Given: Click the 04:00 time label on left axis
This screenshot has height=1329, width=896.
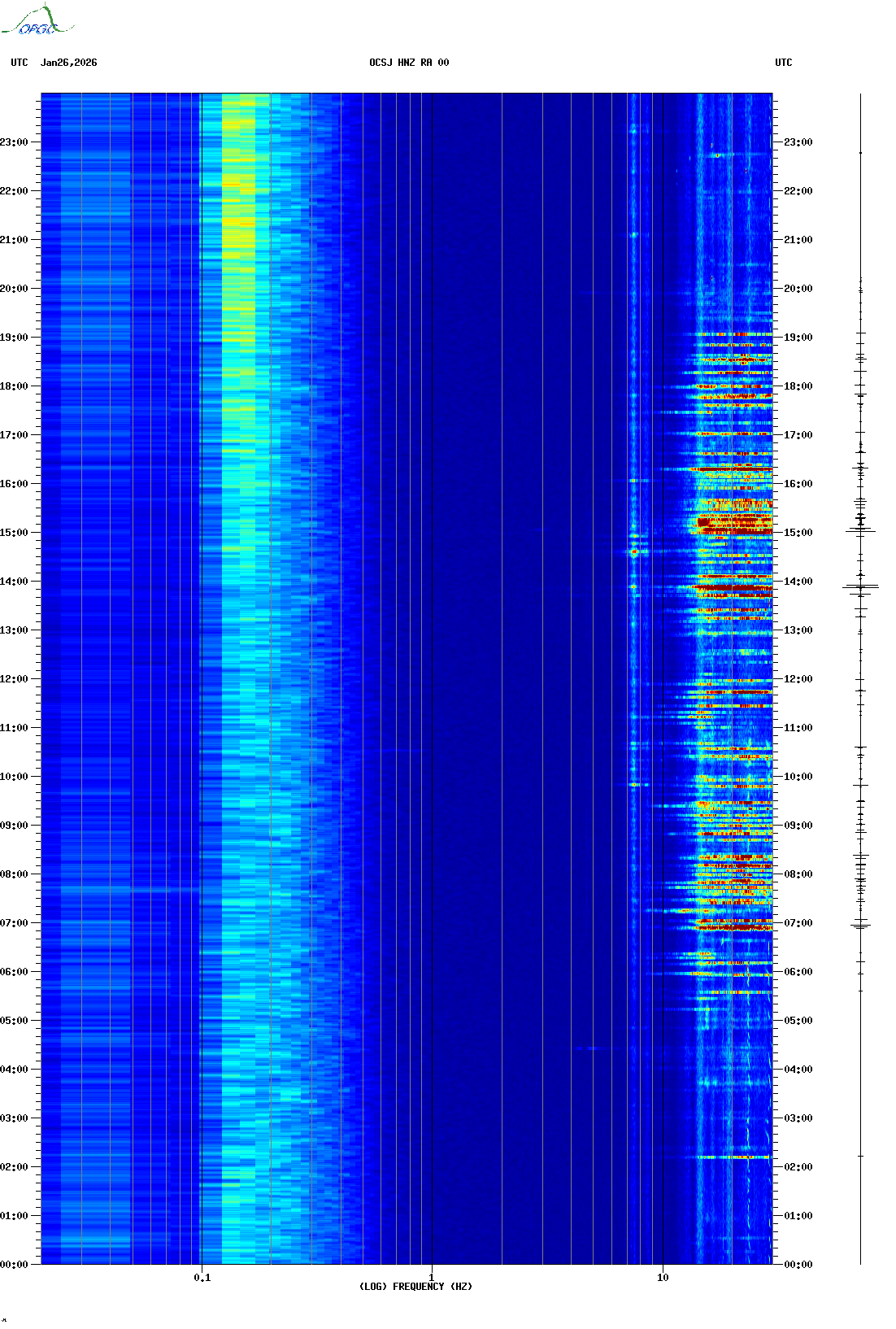Looking at the screenshot, I should 15,1070.
